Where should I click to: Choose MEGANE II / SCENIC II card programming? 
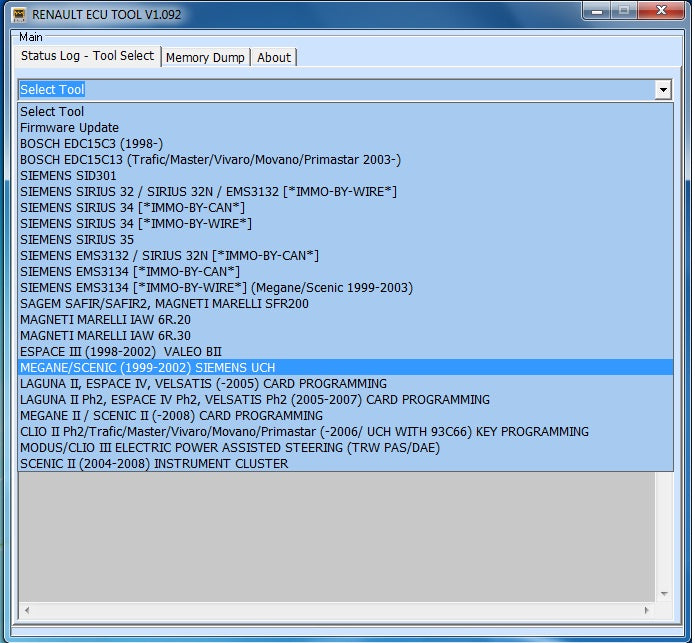171,416
